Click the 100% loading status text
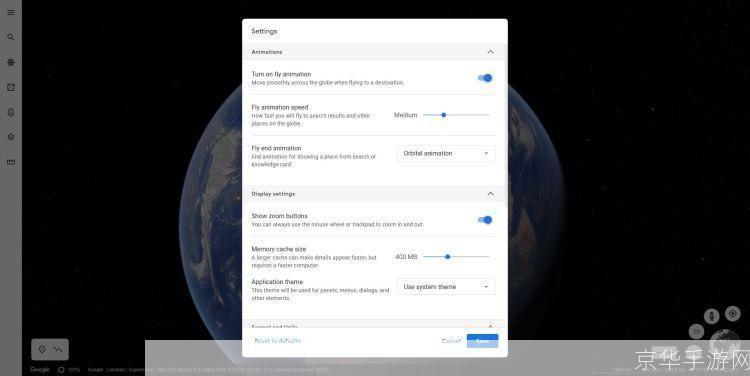This screenshot has height=376, width=750. pos(74,370)
